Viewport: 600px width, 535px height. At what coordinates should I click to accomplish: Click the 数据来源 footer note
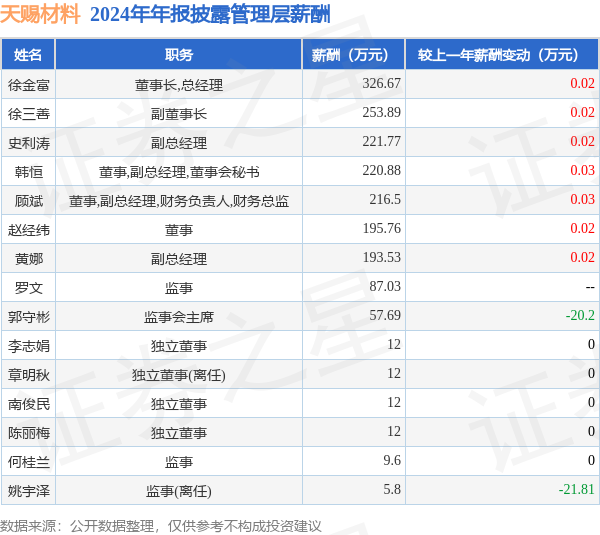(x=161, y=526)
